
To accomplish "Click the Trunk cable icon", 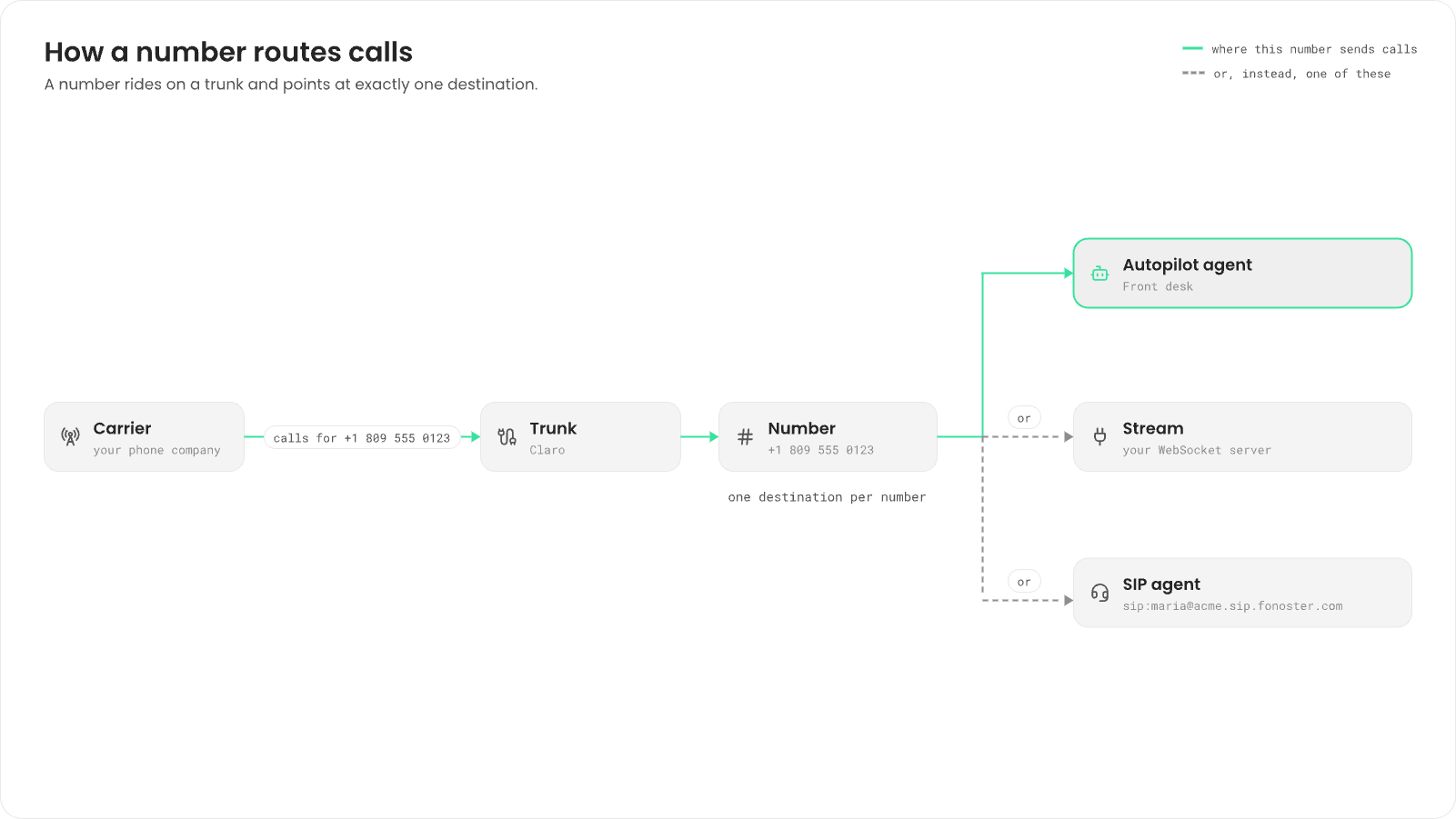I will click(507, 436).
